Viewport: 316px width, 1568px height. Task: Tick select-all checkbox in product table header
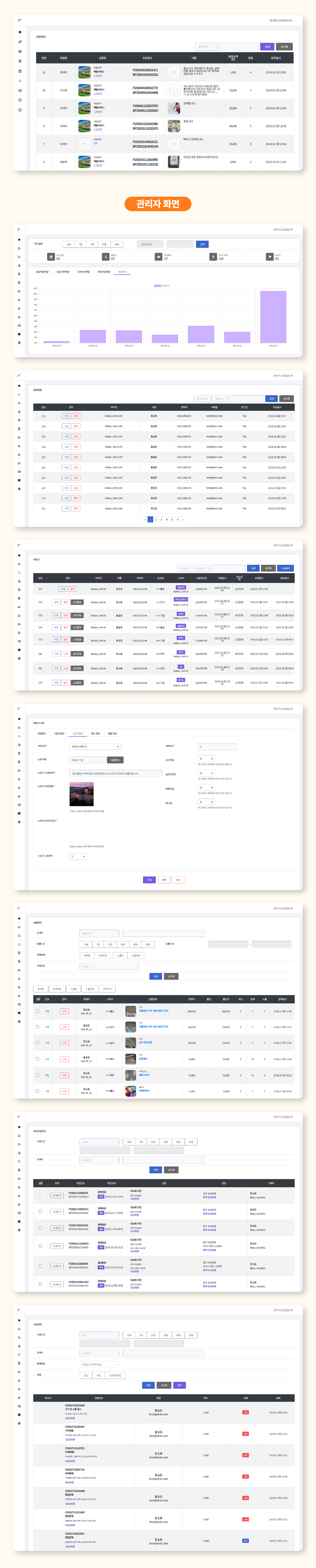coord(38,999)
